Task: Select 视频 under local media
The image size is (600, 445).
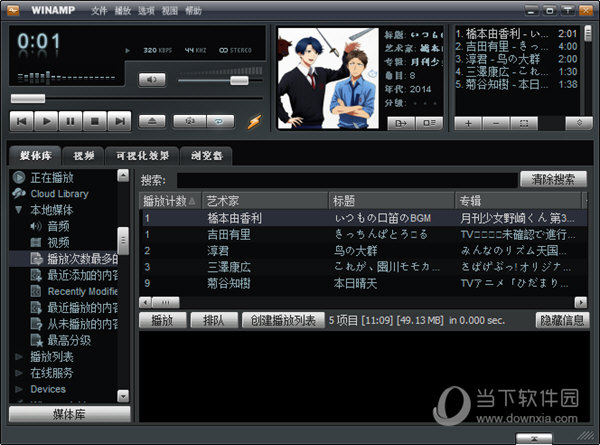Action: (58, 242)
